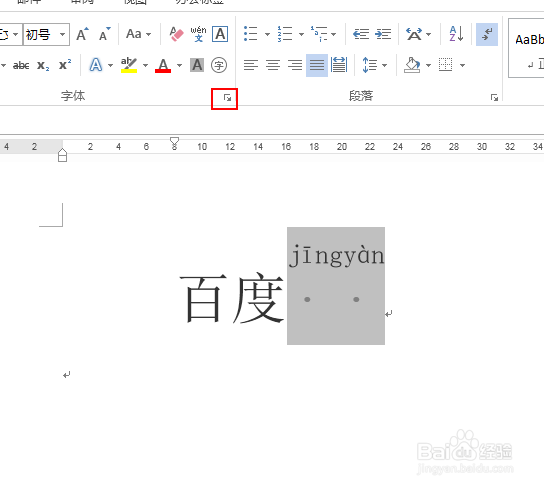Image resolution: width=544 pixels, height=488 pixels.
Task: Expand borders dropdown arrow
Action: 462,65
